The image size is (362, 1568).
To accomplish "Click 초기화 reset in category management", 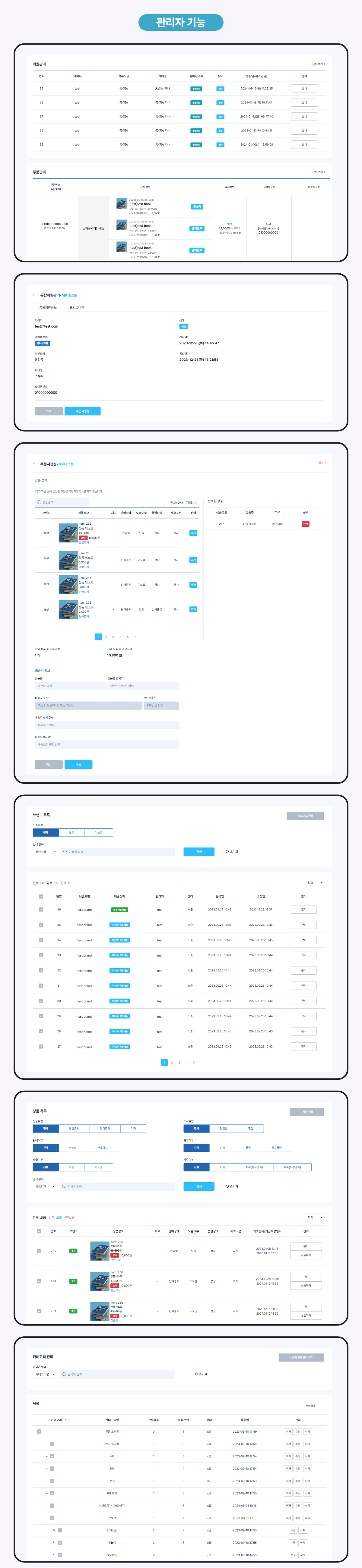I will pyautogui.click(x=201, y=1374).
